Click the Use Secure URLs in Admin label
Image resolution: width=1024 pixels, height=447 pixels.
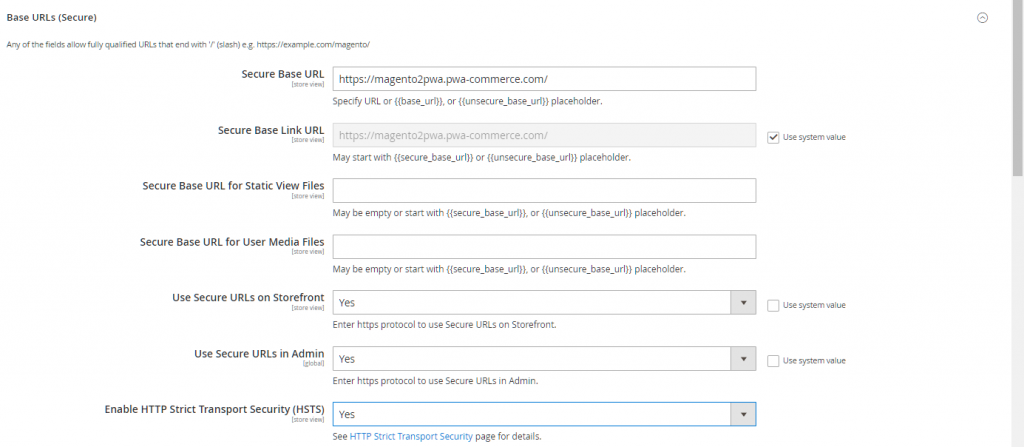(258, 354)
